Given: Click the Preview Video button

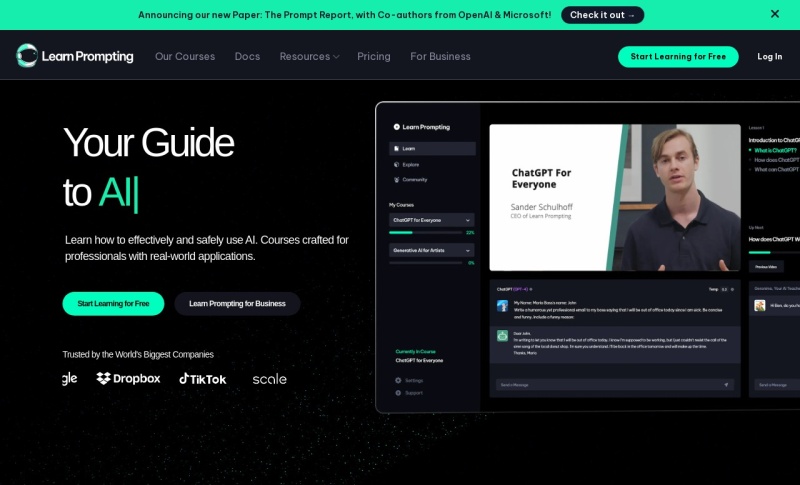Looking at the screenshot, I should pyautogui.click(x=766, y=267).
